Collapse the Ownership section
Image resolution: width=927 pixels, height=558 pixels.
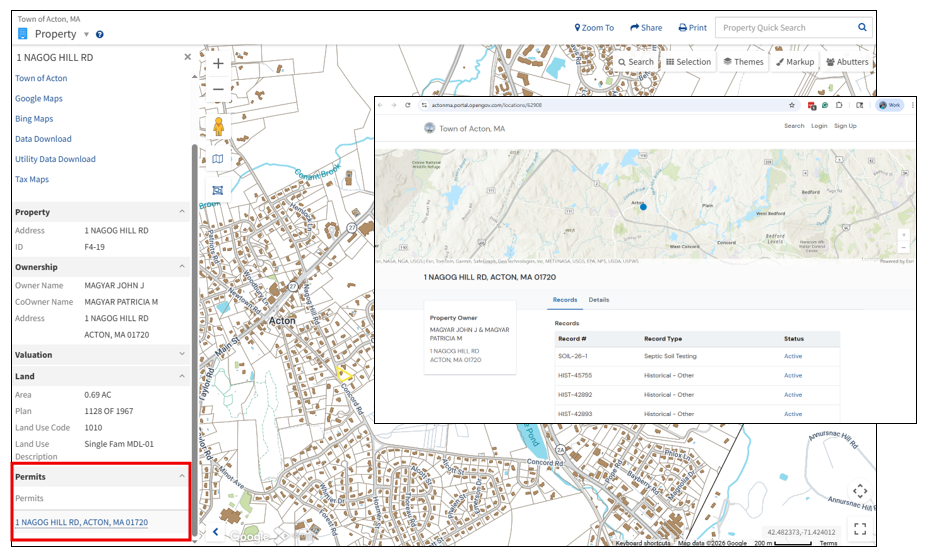(181, 267)
